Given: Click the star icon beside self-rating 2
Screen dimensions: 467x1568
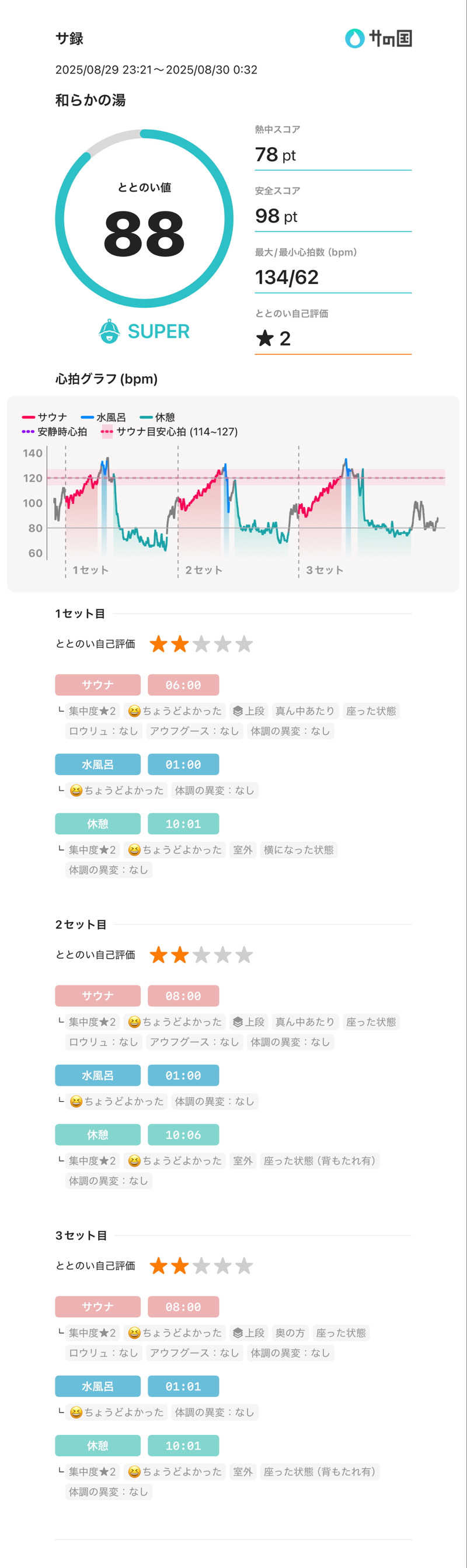Looking at the screenshot, I should point(264,338).
